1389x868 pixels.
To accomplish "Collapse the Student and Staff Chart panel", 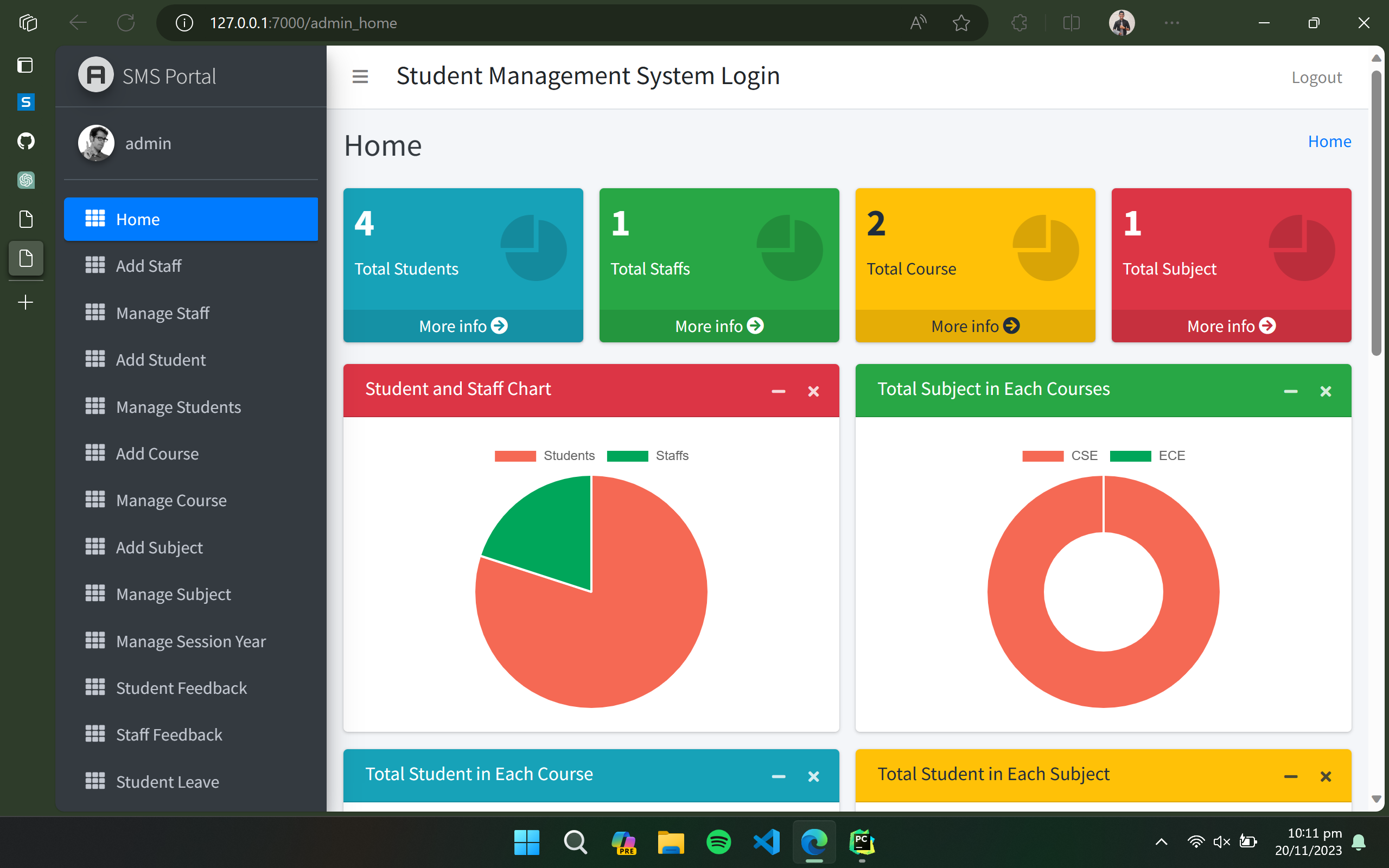I will (778, 391).
